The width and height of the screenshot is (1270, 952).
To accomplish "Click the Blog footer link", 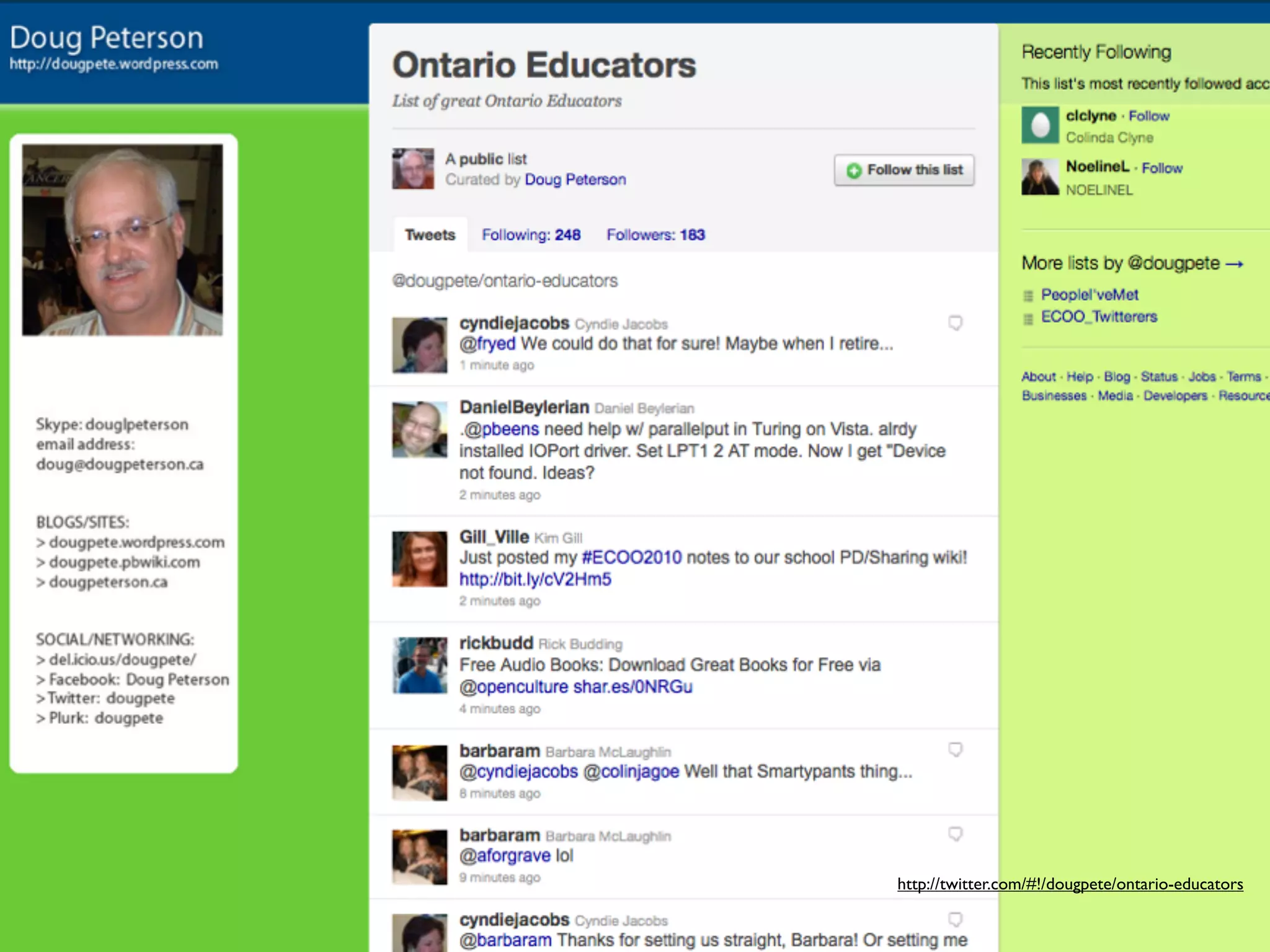I will point(1117,377).
